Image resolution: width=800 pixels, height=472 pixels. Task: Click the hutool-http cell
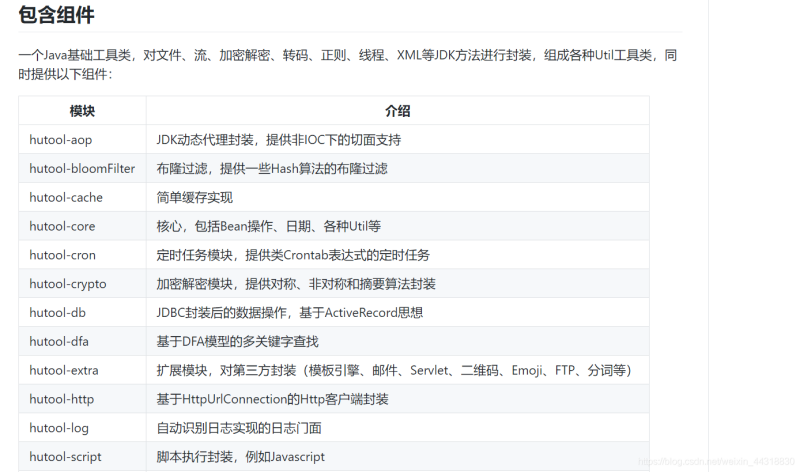coord(82,399)
